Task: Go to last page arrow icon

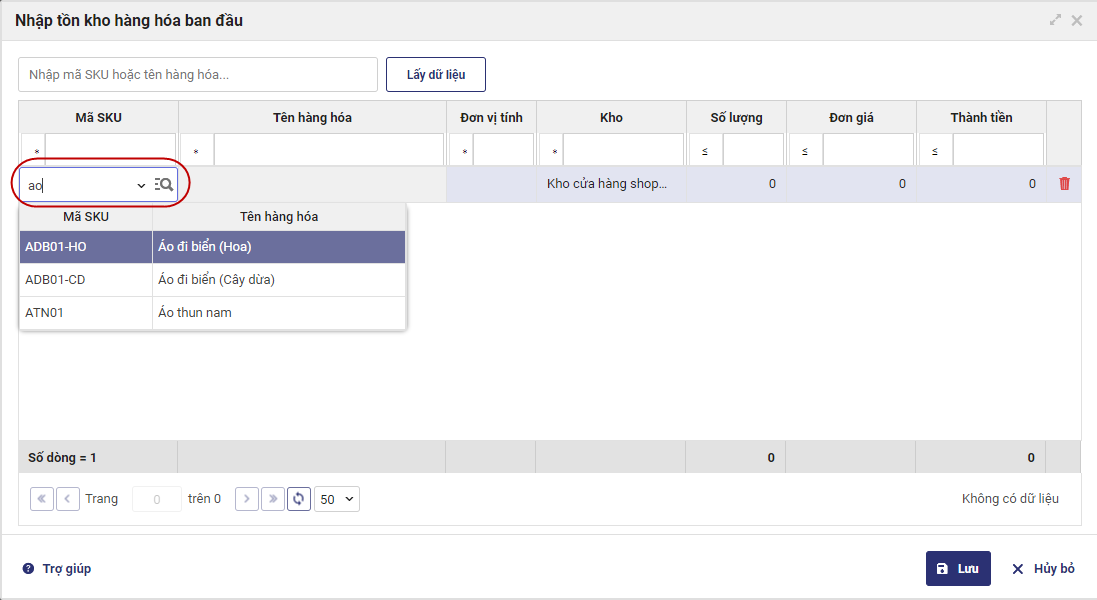Action: tap(272, 498)
